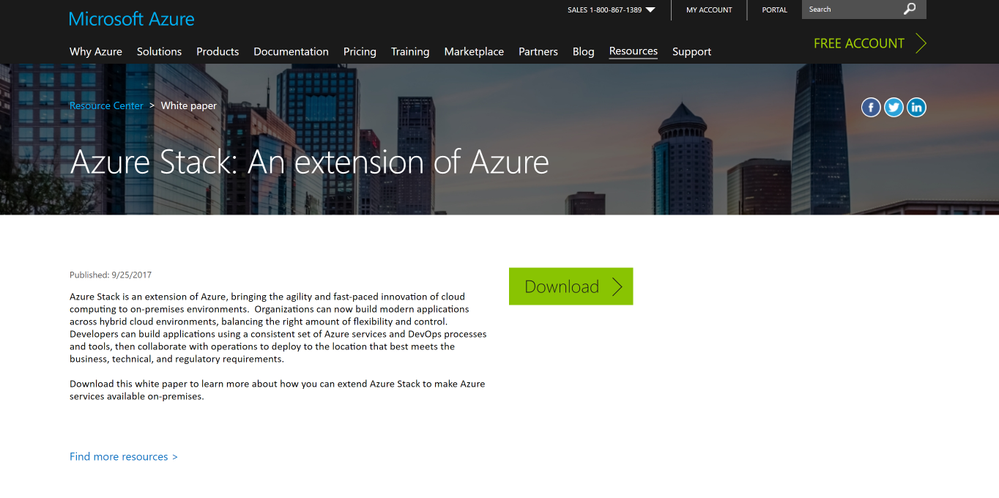This screenshot has width=999, height=498.
Task: Click the My Account link
Action: pos(709,10)
